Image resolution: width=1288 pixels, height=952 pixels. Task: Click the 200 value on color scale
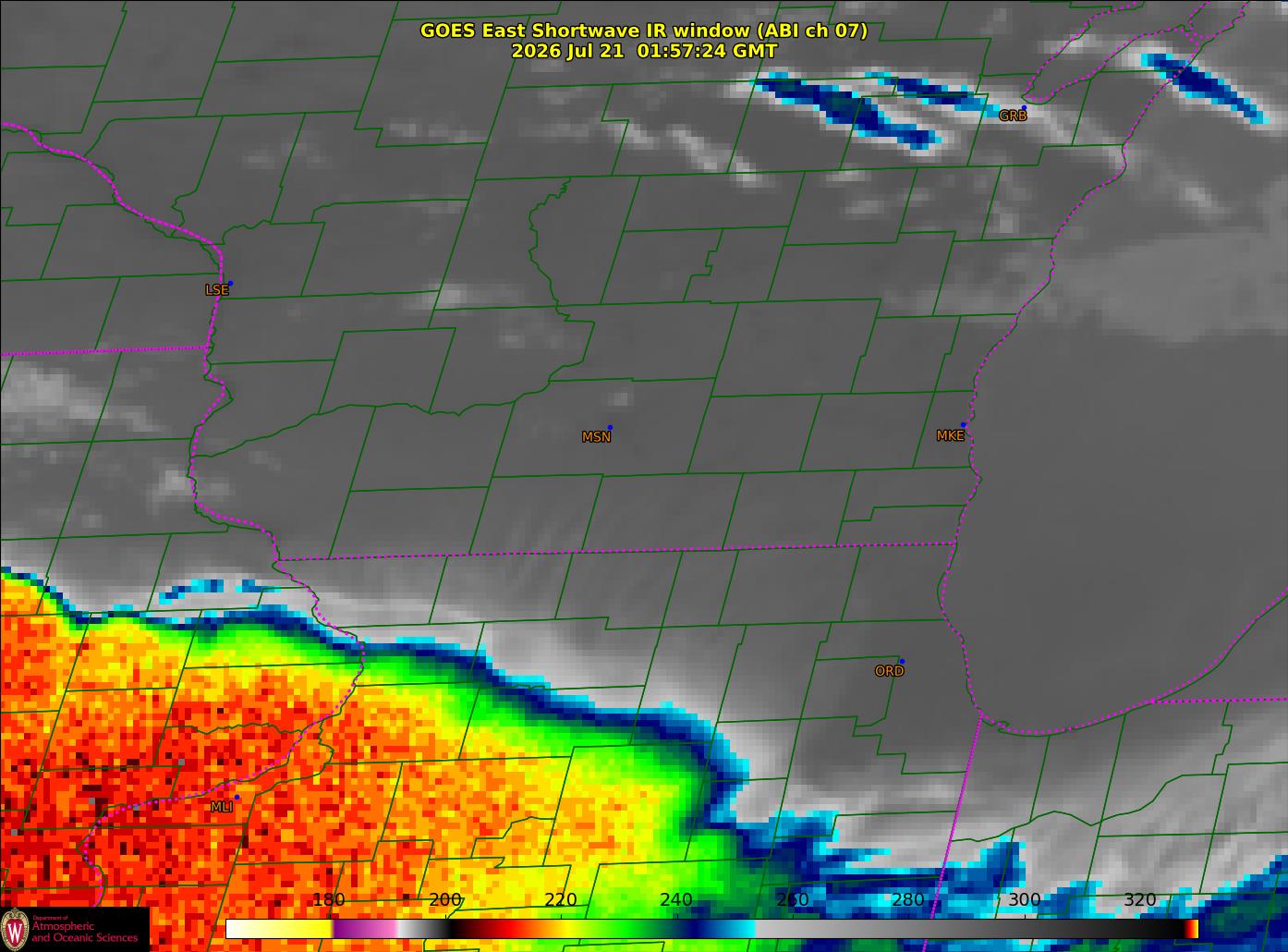(445, 899)
